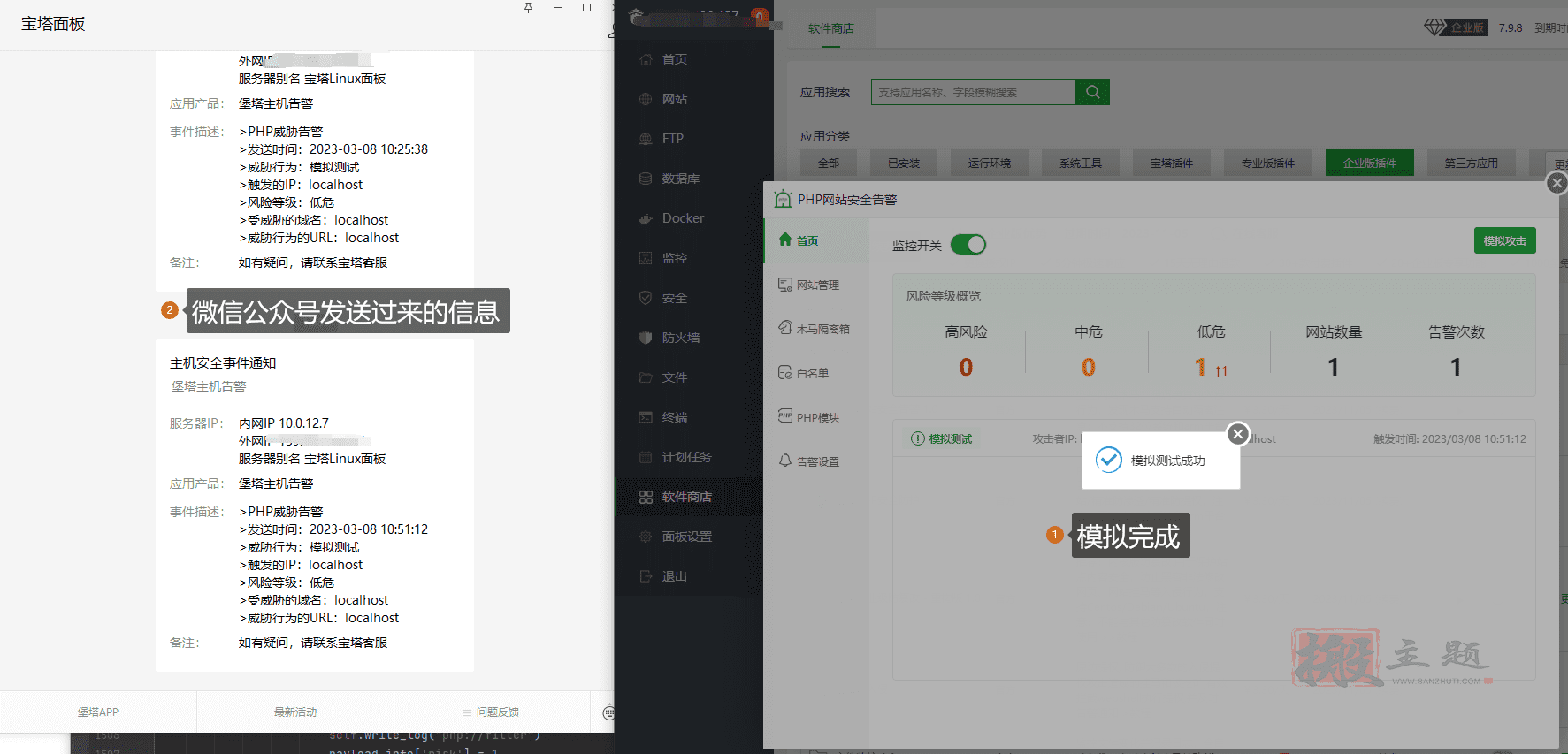Click the 企业版 diamond badge
1568x754 pixels.
coord(1456,27)
